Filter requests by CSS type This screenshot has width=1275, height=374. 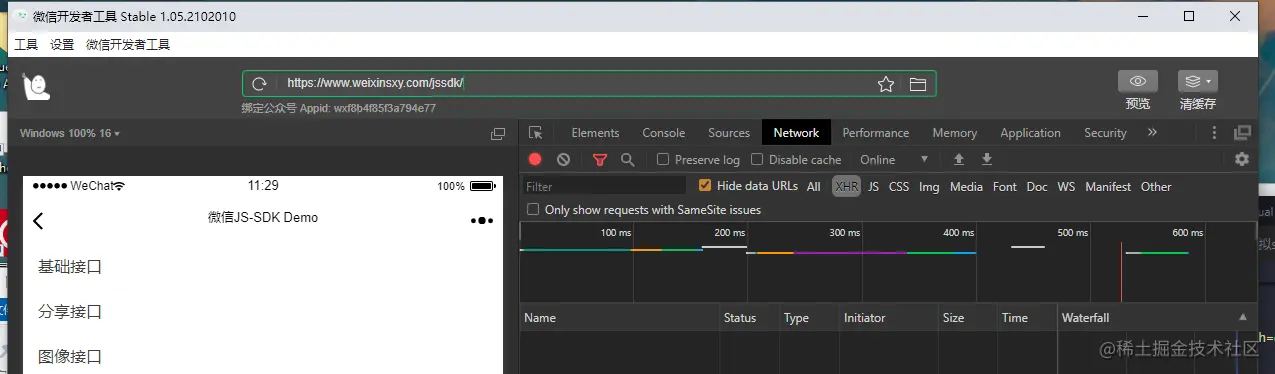click(899, 187)
